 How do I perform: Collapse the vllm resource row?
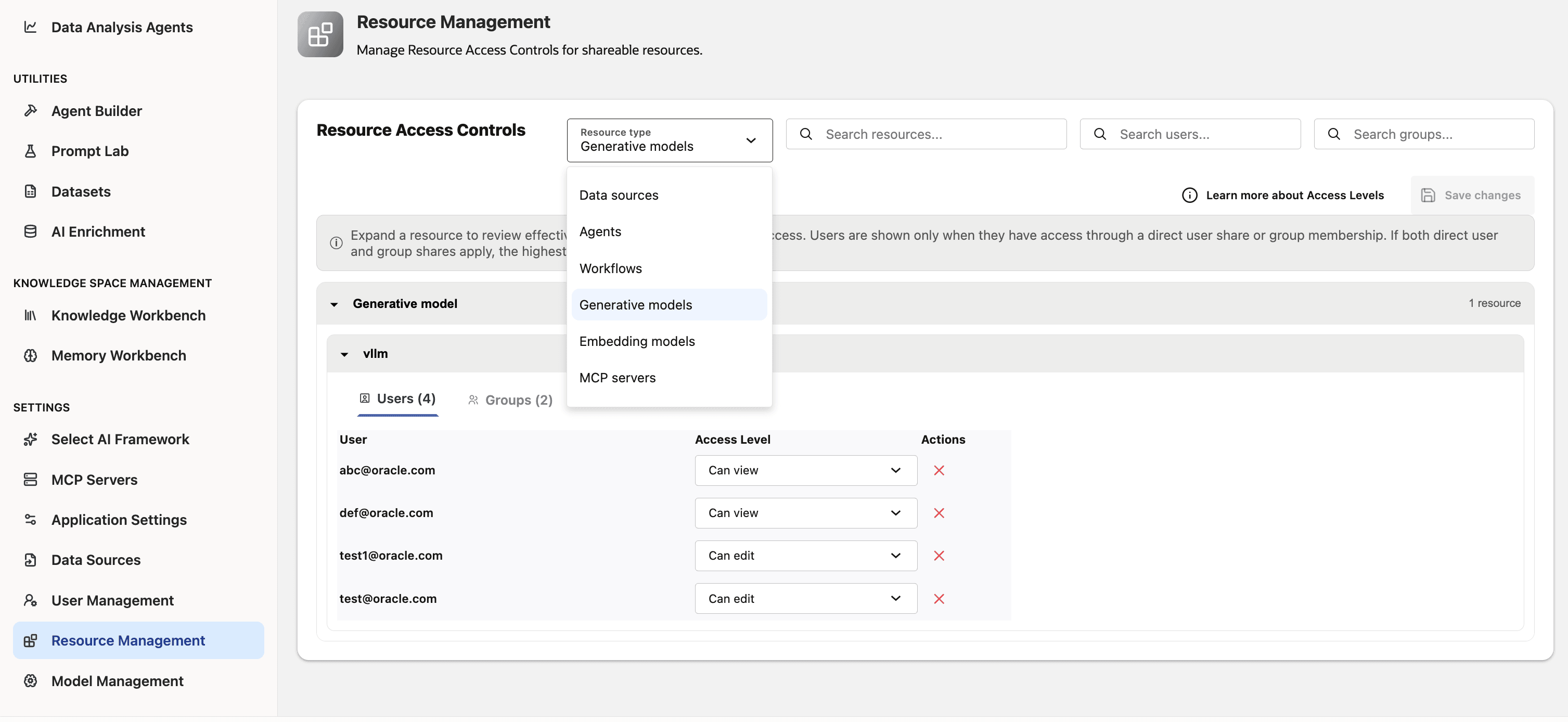tap(344, 354)
